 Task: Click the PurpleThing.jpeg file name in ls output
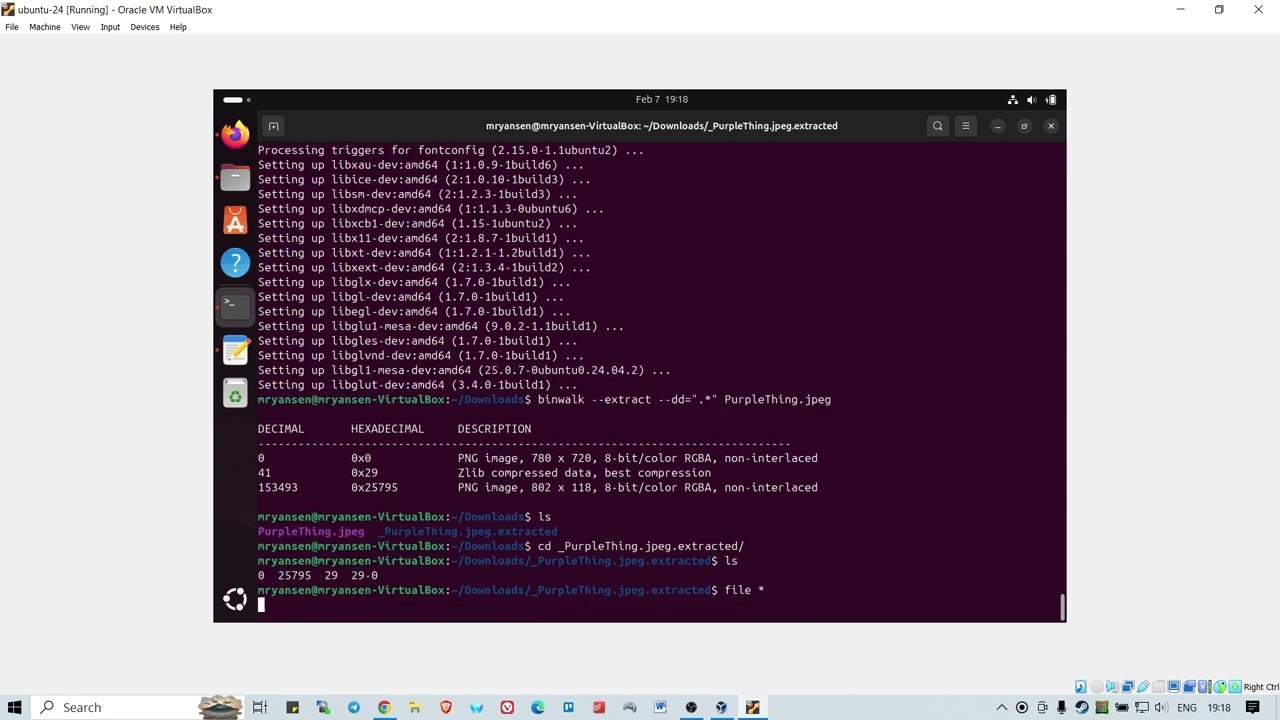click(311, 532)
